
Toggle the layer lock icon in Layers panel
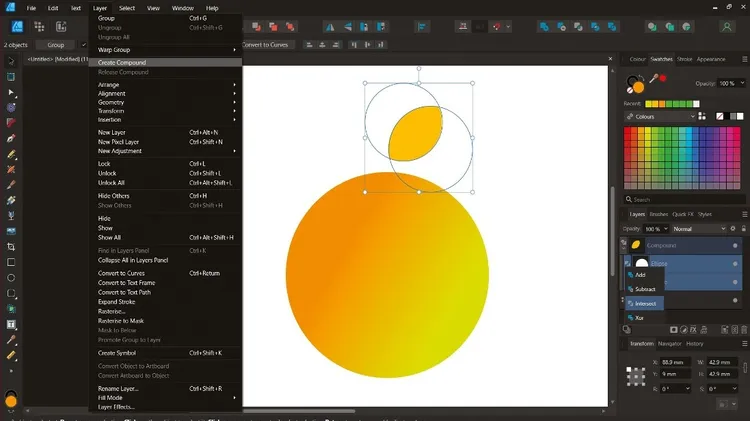(744, 229)
